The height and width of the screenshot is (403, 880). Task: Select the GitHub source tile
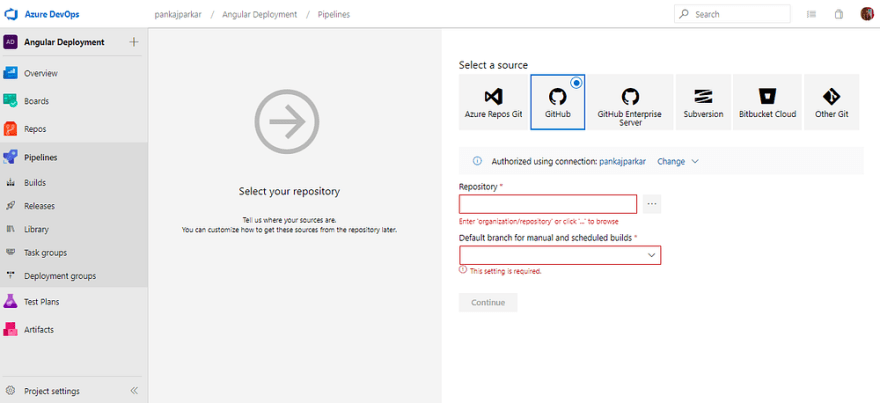point(558,102)
